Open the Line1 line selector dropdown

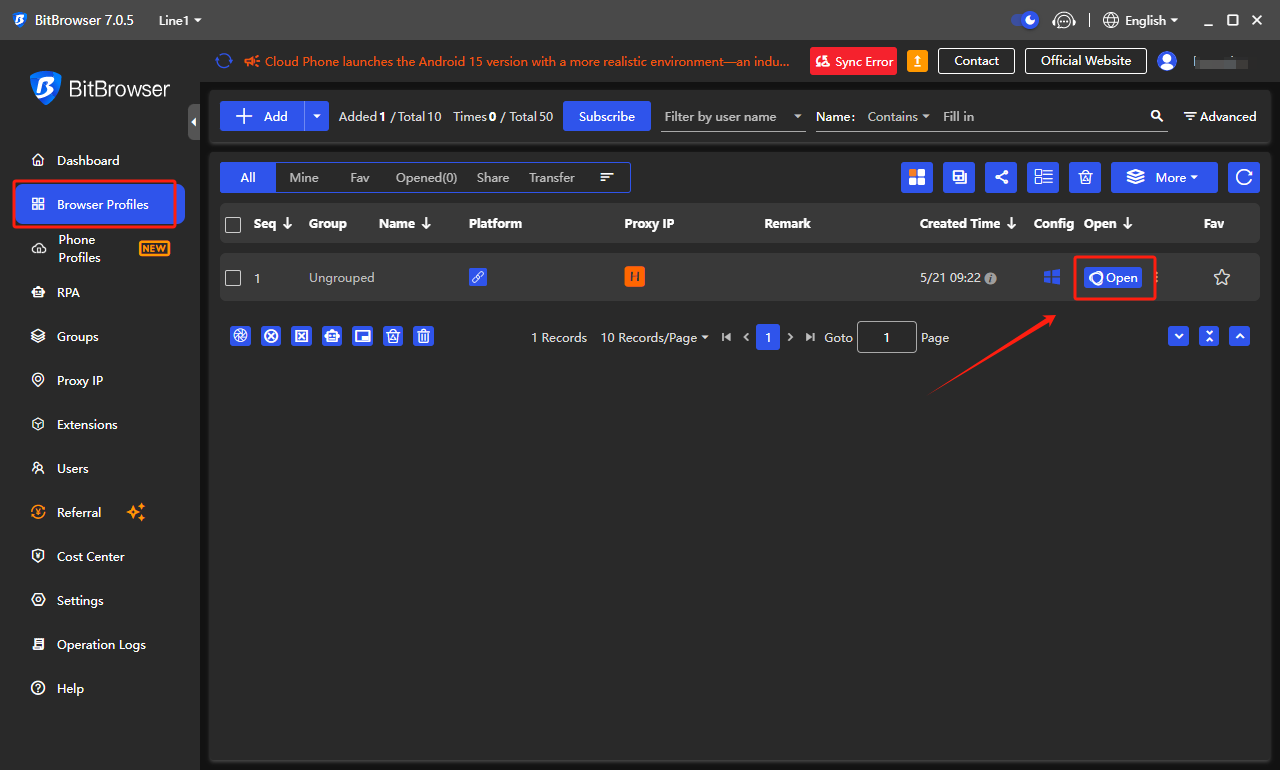(180, 20)
